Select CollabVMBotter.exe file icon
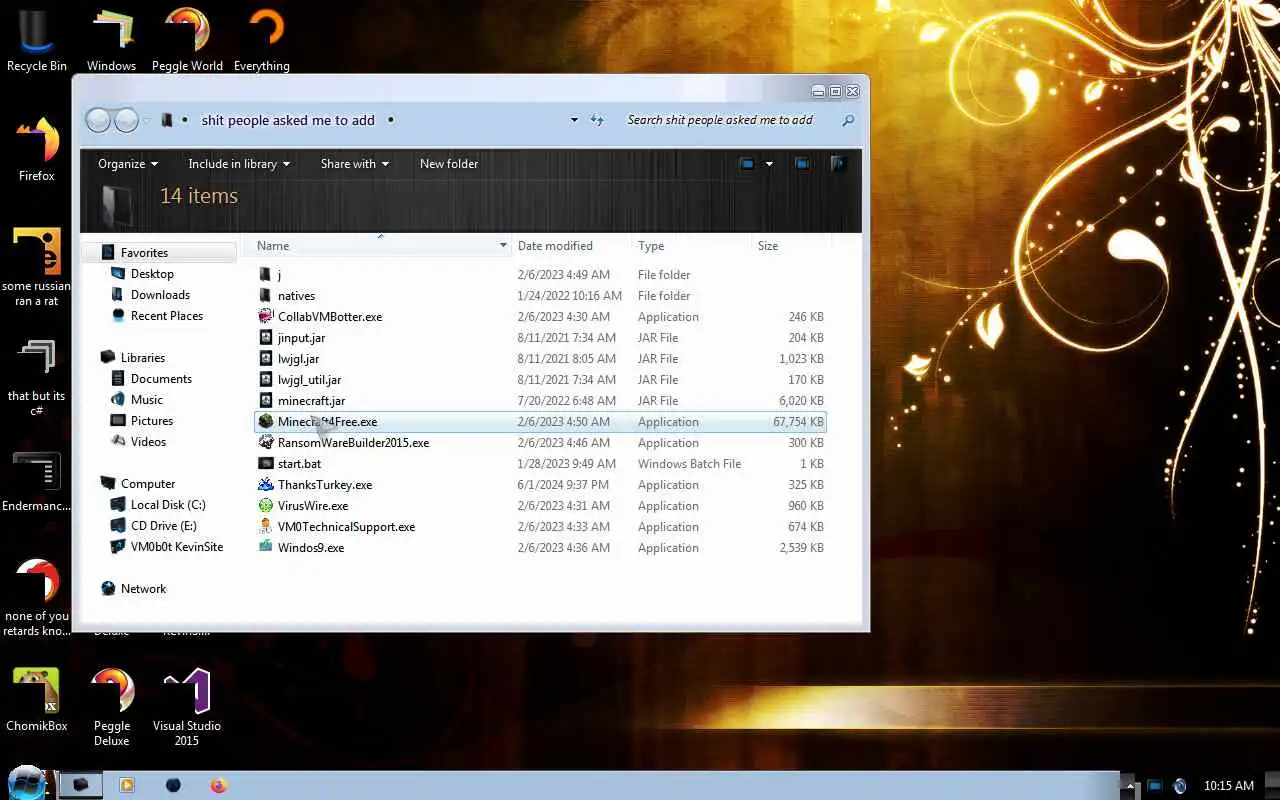Image resolution: width=1280 pixels, height=800 pixels. click(265, 316)
